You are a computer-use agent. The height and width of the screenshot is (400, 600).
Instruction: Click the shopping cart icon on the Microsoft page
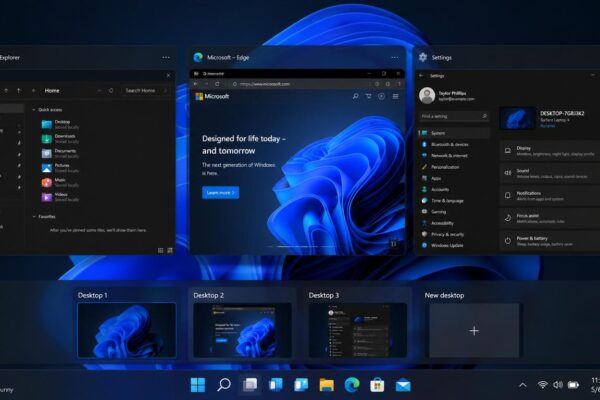click(368, 96)
